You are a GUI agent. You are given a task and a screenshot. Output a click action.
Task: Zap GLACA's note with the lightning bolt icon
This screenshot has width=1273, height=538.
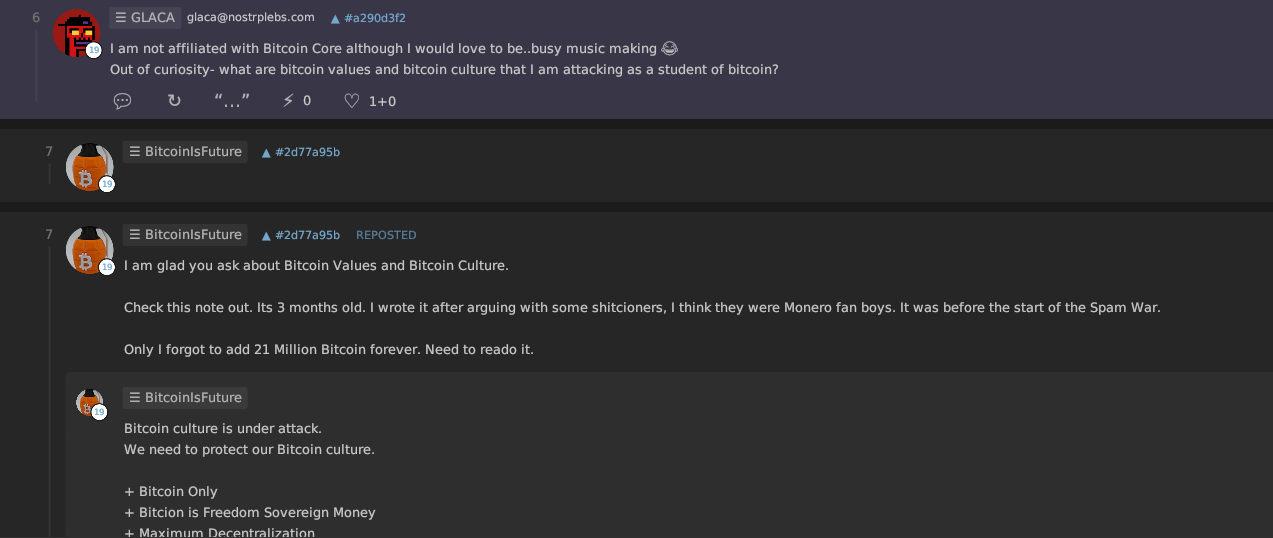pos(289,100)
